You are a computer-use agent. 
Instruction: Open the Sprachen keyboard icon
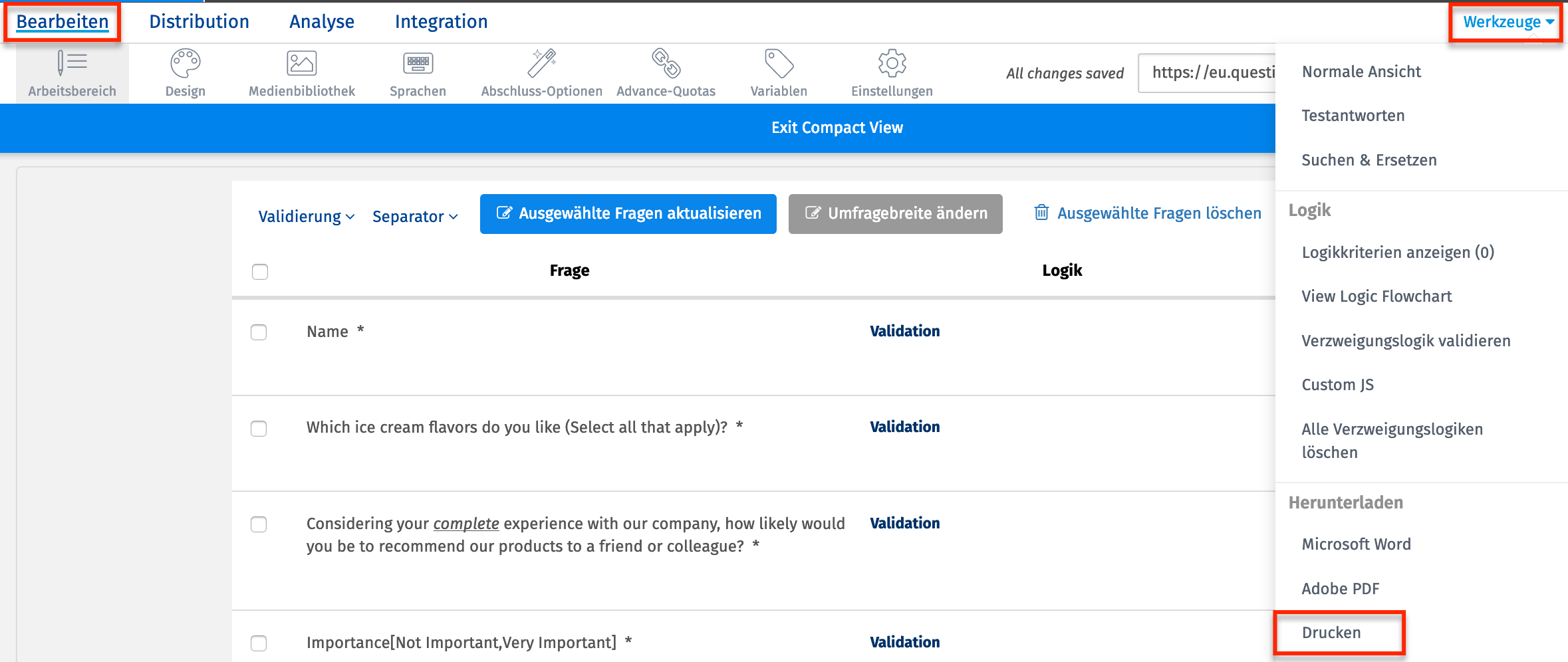(418, 64)
